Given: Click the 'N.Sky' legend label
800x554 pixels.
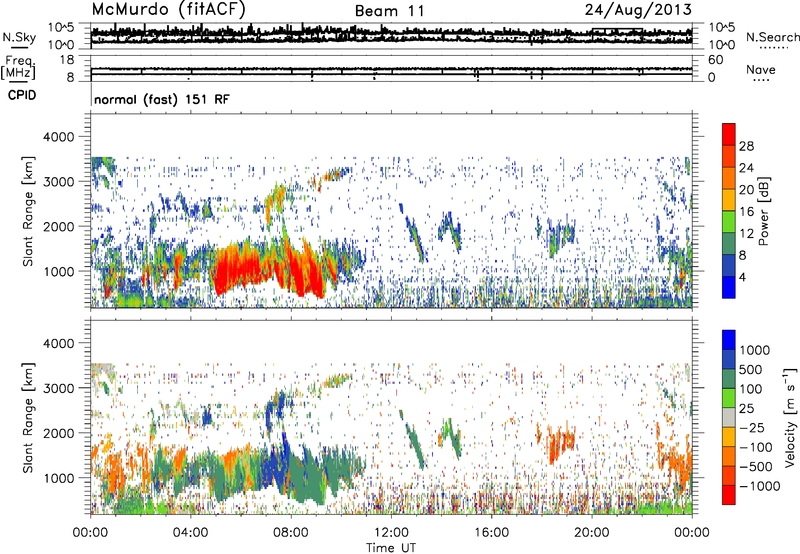Looking at the screenshot, I should click(x=19, y=37).
